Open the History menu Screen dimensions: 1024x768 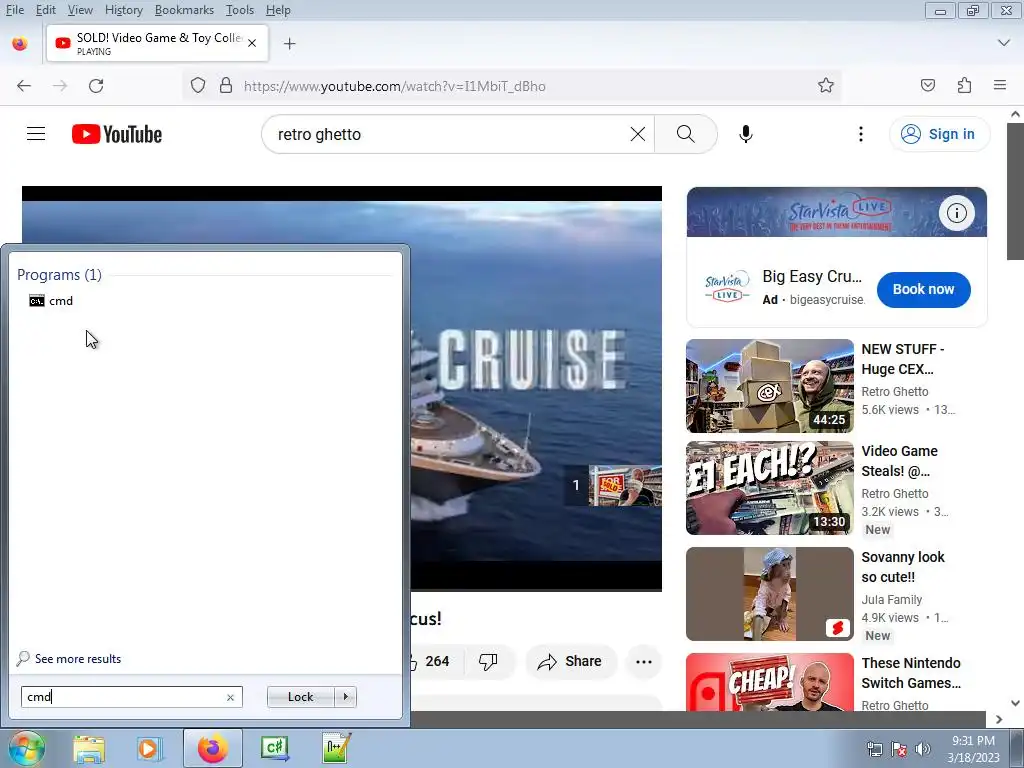(123, 10)
